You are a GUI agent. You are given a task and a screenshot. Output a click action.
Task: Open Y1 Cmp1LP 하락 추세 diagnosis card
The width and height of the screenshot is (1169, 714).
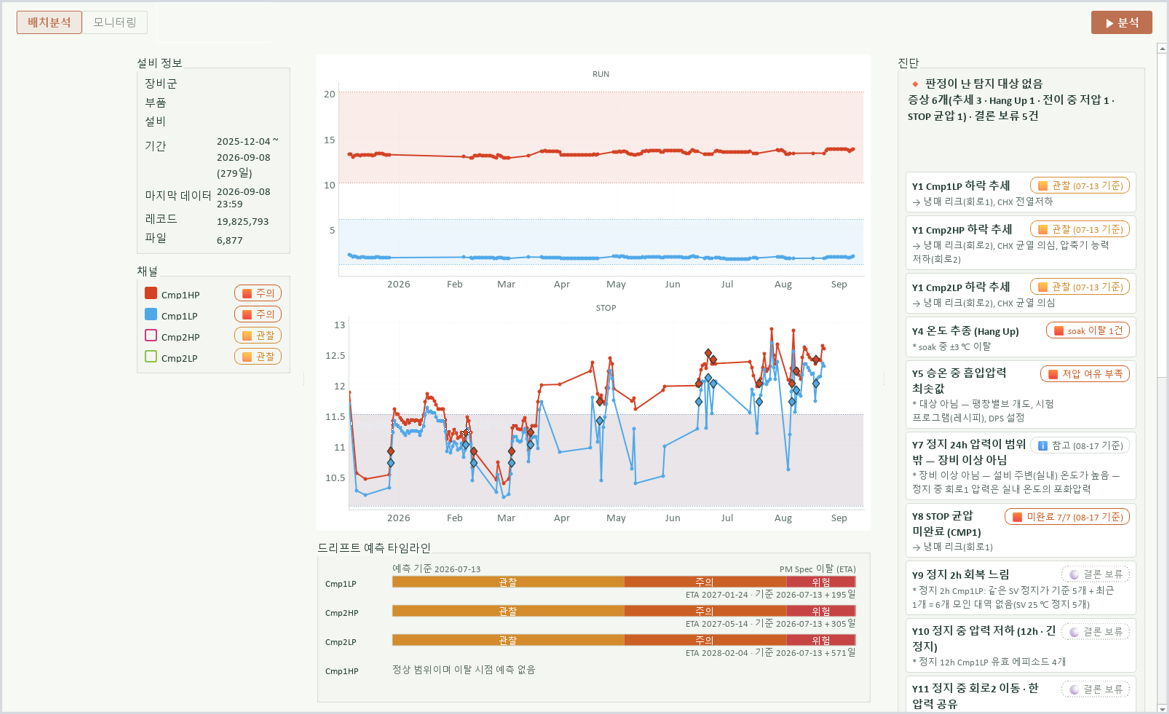point(1019,192)
